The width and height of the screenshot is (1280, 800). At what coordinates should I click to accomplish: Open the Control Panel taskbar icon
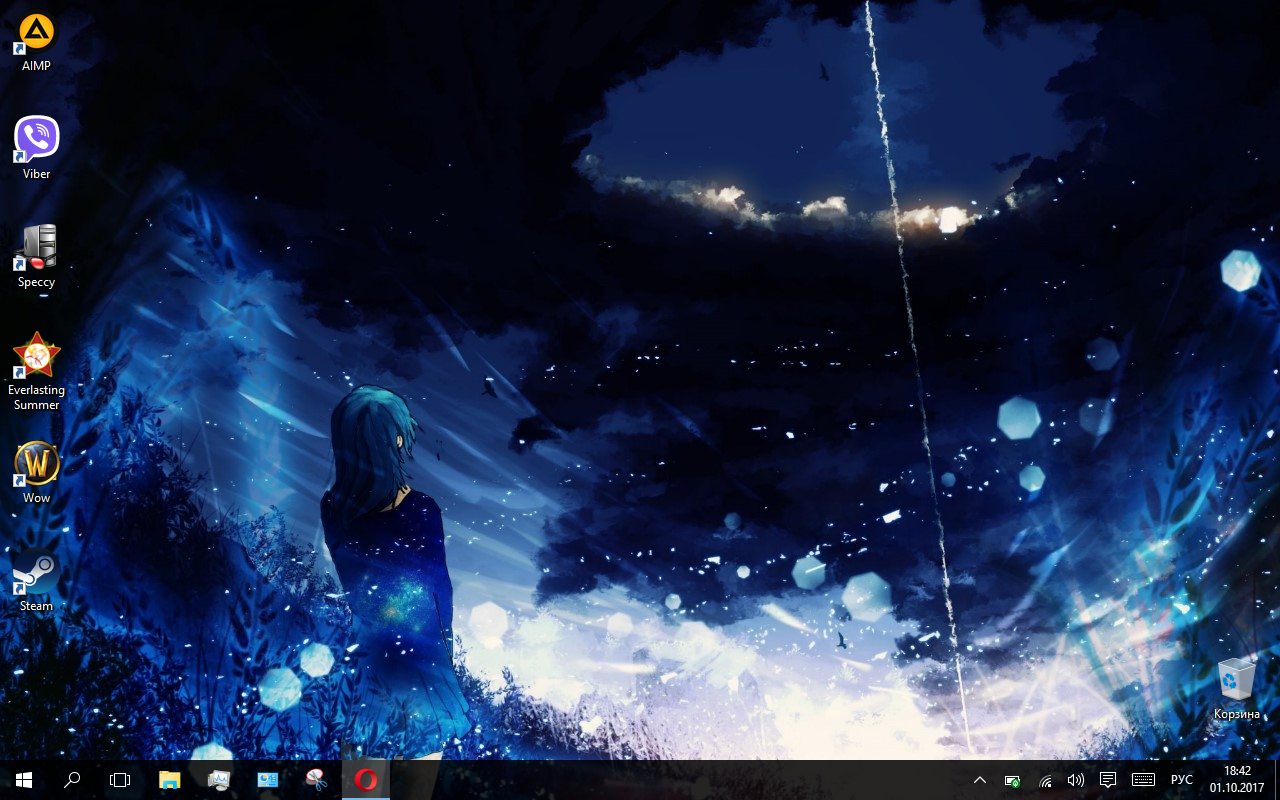pyautogui.click(x=268, y=780)
